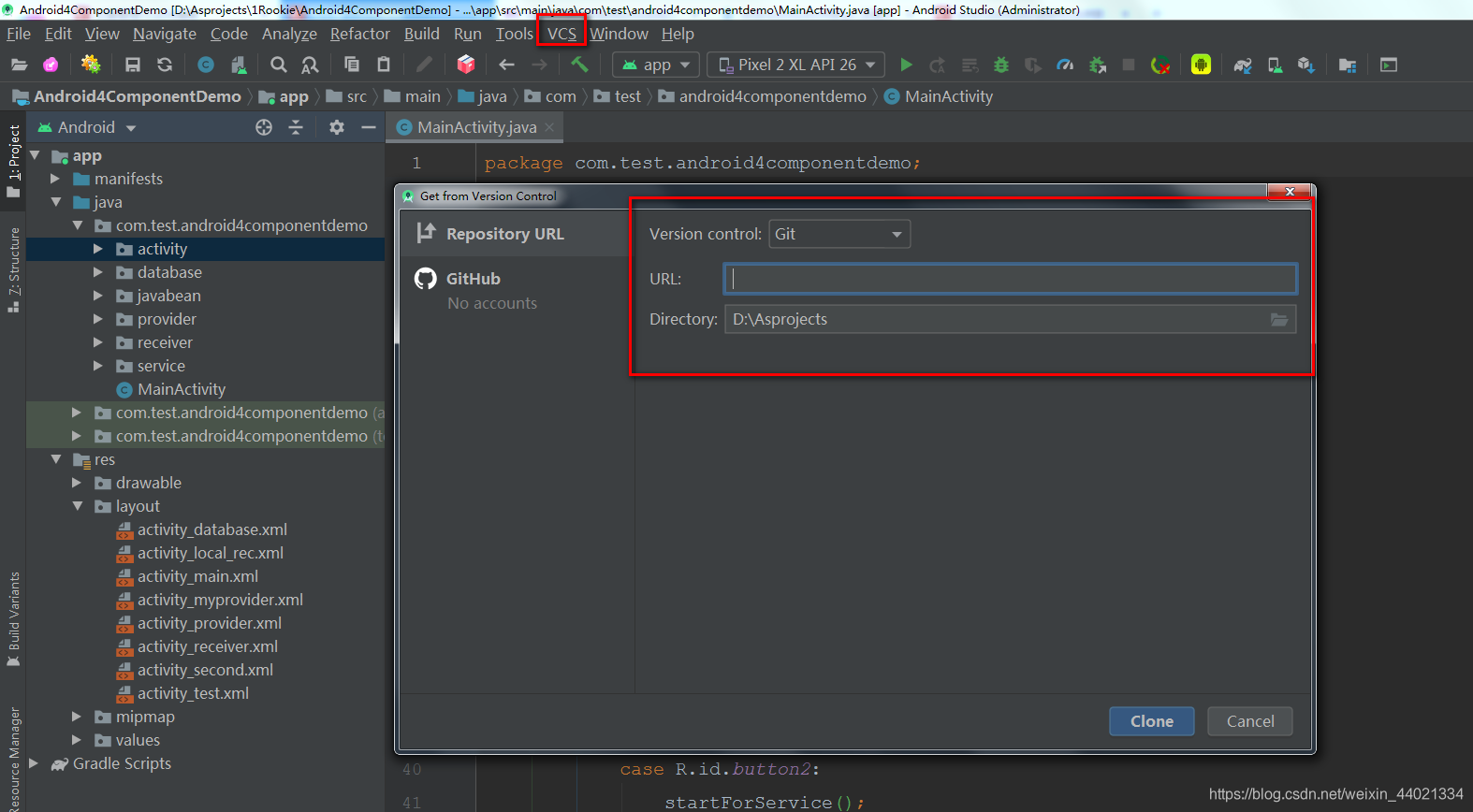Image resolution: width=1473 pixels, height=812 pixels.
Task: Click the SDK Manager cube icon
Action: (1306, 65)
